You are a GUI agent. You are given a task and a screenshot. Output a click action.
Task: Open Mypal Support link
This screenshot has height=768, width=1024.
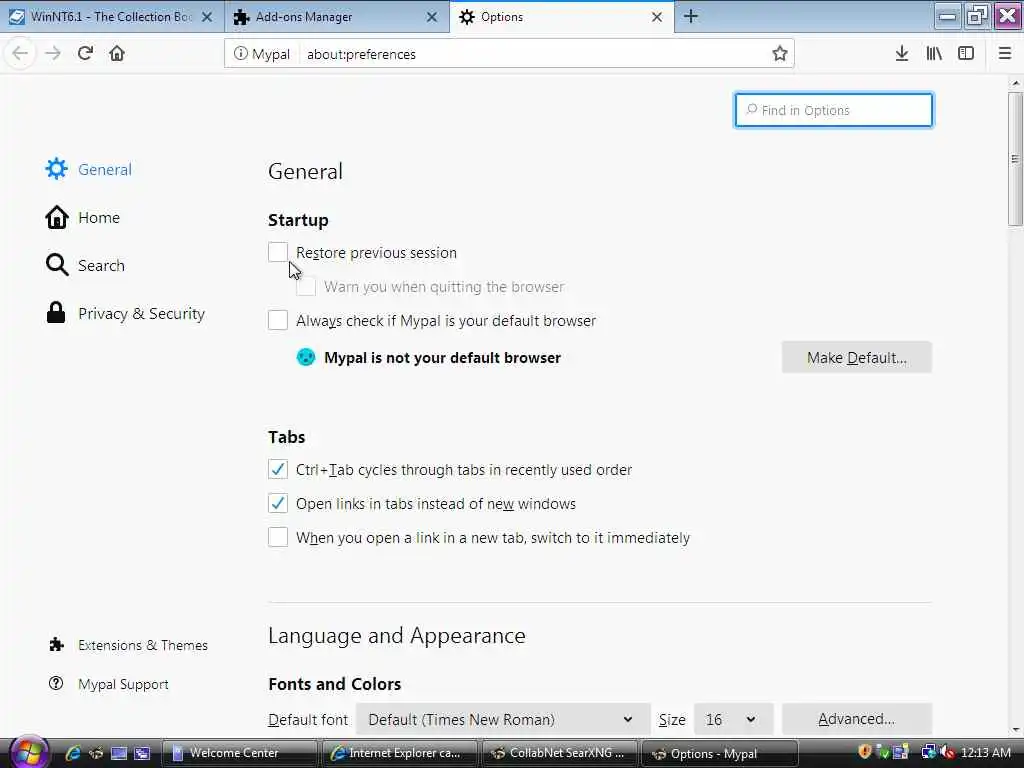(109, 684)
